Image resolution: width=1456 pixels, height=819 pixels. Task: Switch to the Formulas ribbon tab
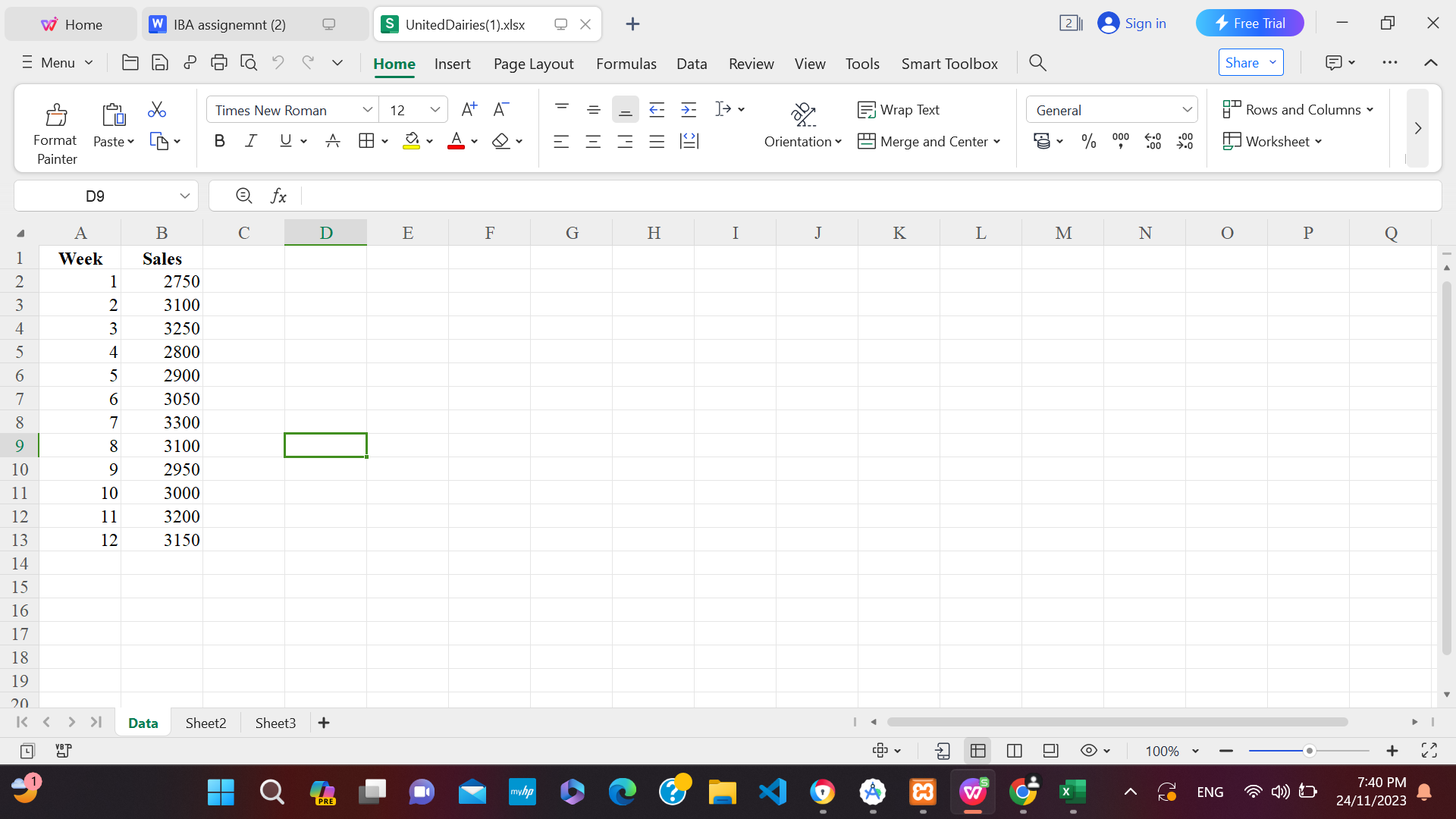[x=626, y=64]
